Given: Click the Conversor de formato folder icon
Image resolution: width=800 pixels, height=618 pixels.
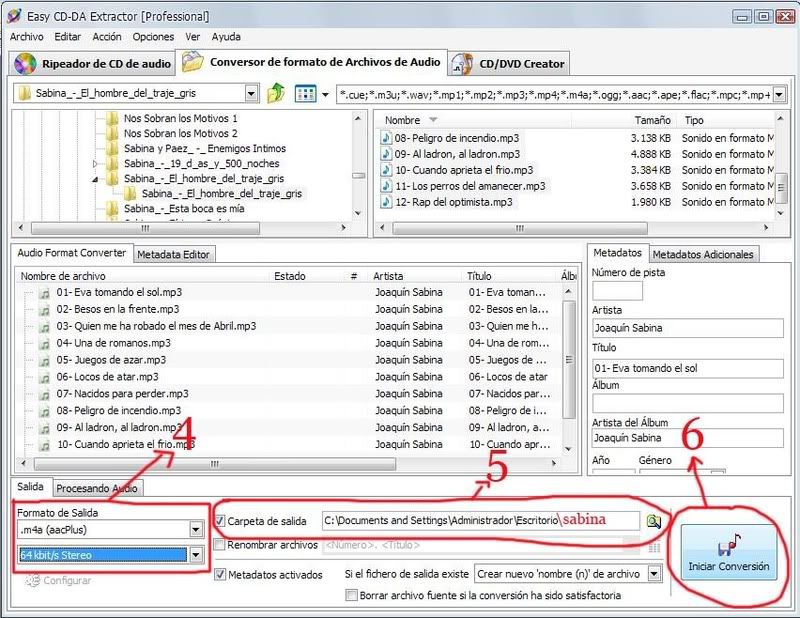Looking at the screenshot, I should 193,62.
